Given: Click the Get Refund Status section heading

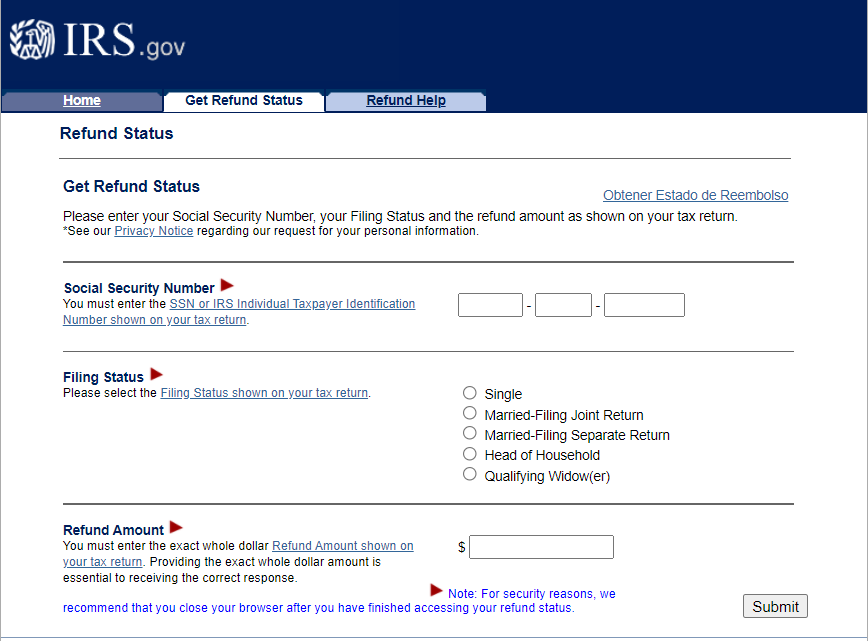Looking at the screenshot, I should click(131, 187).
